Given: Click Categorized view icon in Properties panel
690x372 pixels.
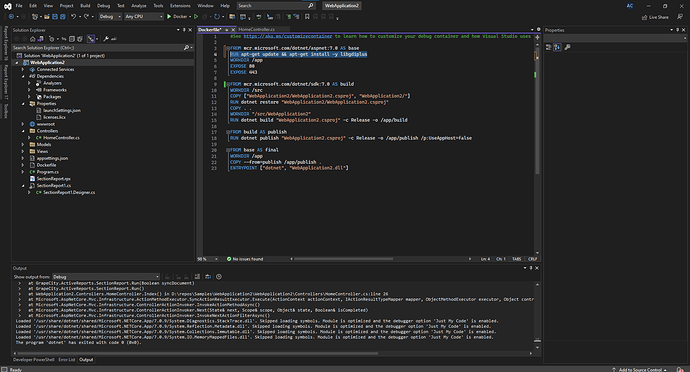Looking at the screenshot, I should (549, 47).
